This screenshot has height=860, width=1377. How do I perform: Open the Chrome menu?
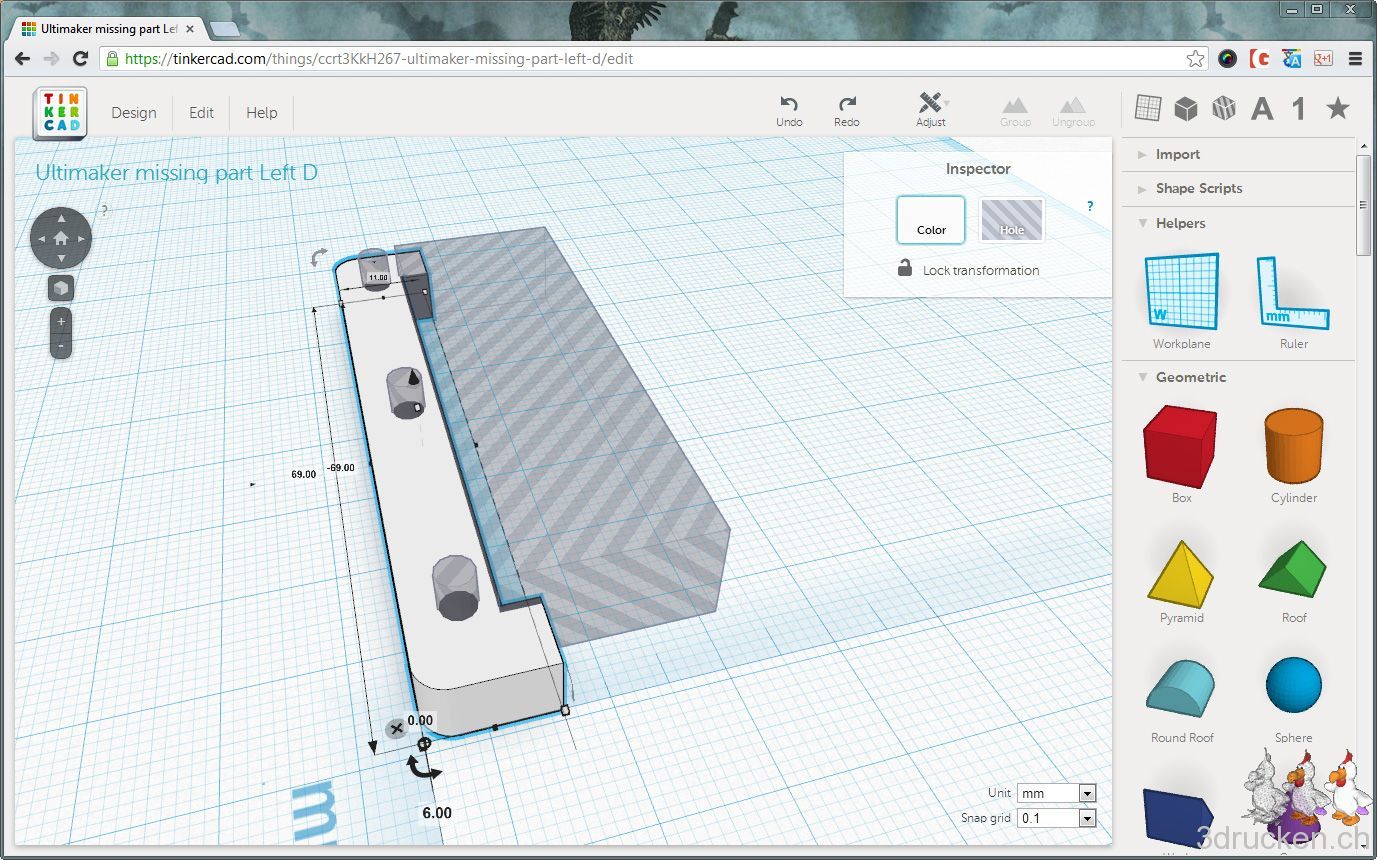tap(1355, 59)
